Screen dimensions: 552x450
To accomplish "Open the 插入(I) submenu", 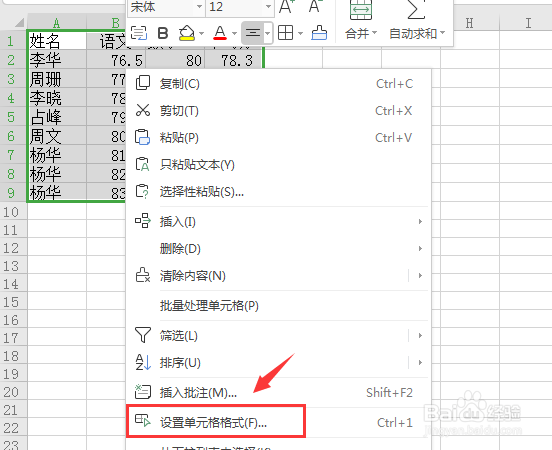I will (x=278, y=221).
